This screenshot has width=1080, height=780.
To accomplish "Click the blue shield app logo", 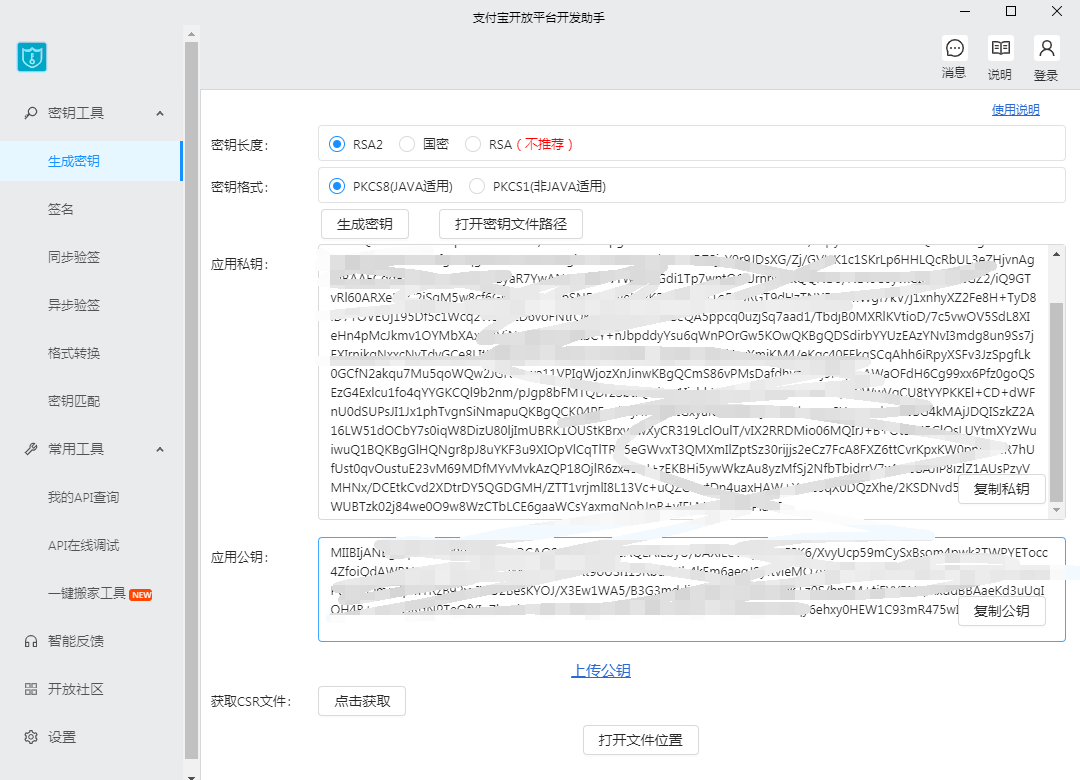I will tap(32, 57).
